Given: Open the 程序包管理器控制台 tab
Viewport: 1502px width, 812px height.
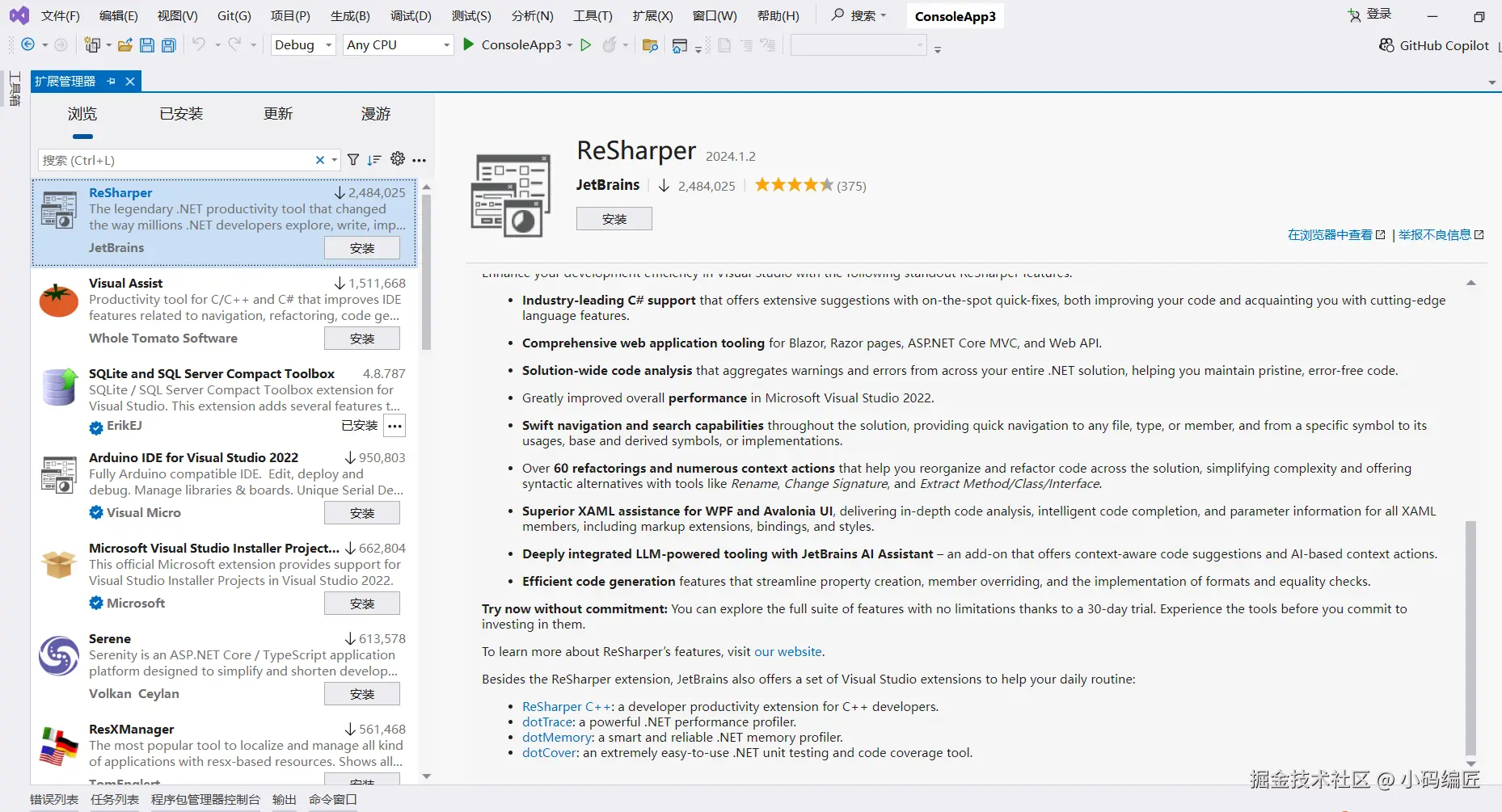Looking at the screenshot, I should coord(205,799).
